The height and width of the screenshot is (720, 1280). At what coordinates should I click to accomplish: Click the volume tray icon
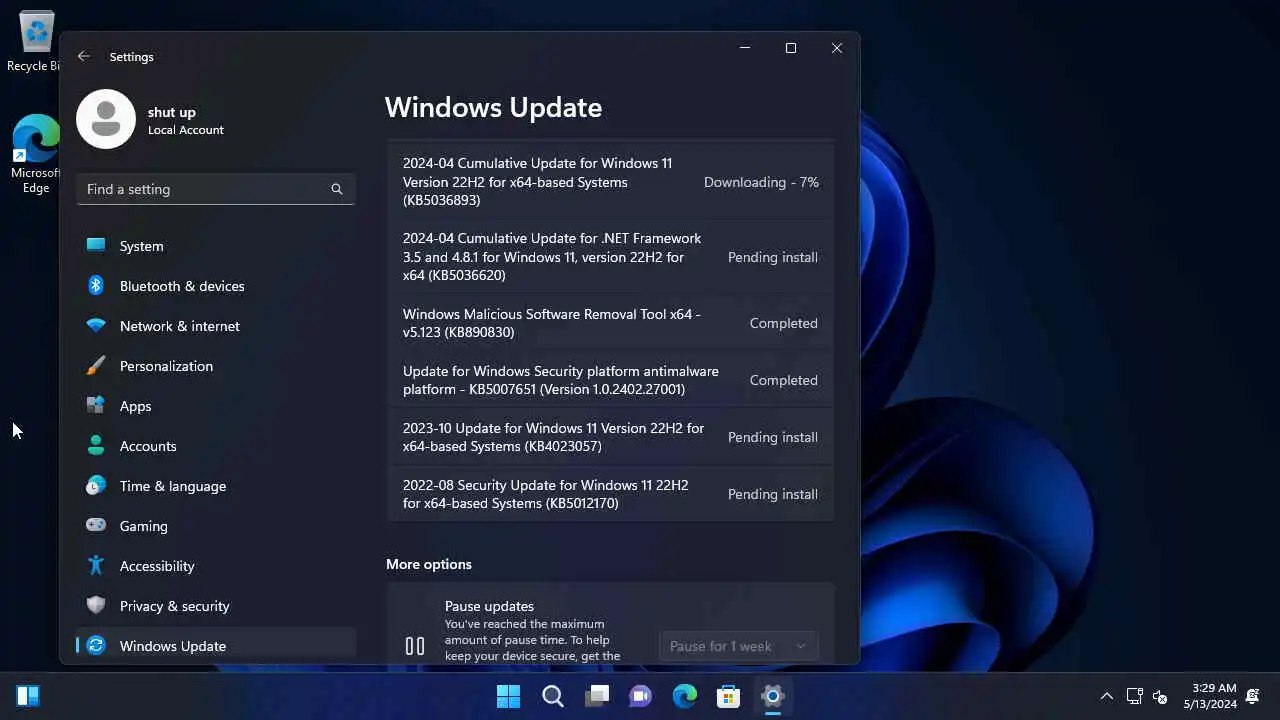click(x=1160, y=696)
